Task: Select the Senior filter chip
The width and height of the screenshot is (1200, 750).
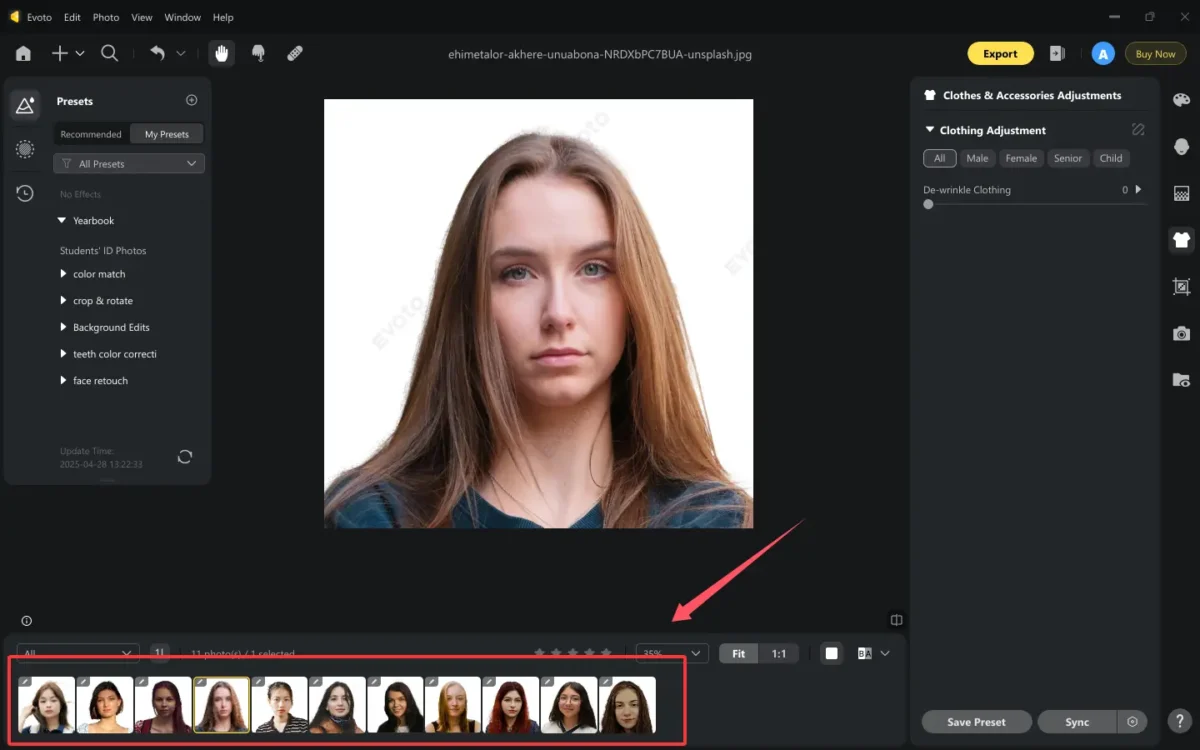Action: (1068, 158)
